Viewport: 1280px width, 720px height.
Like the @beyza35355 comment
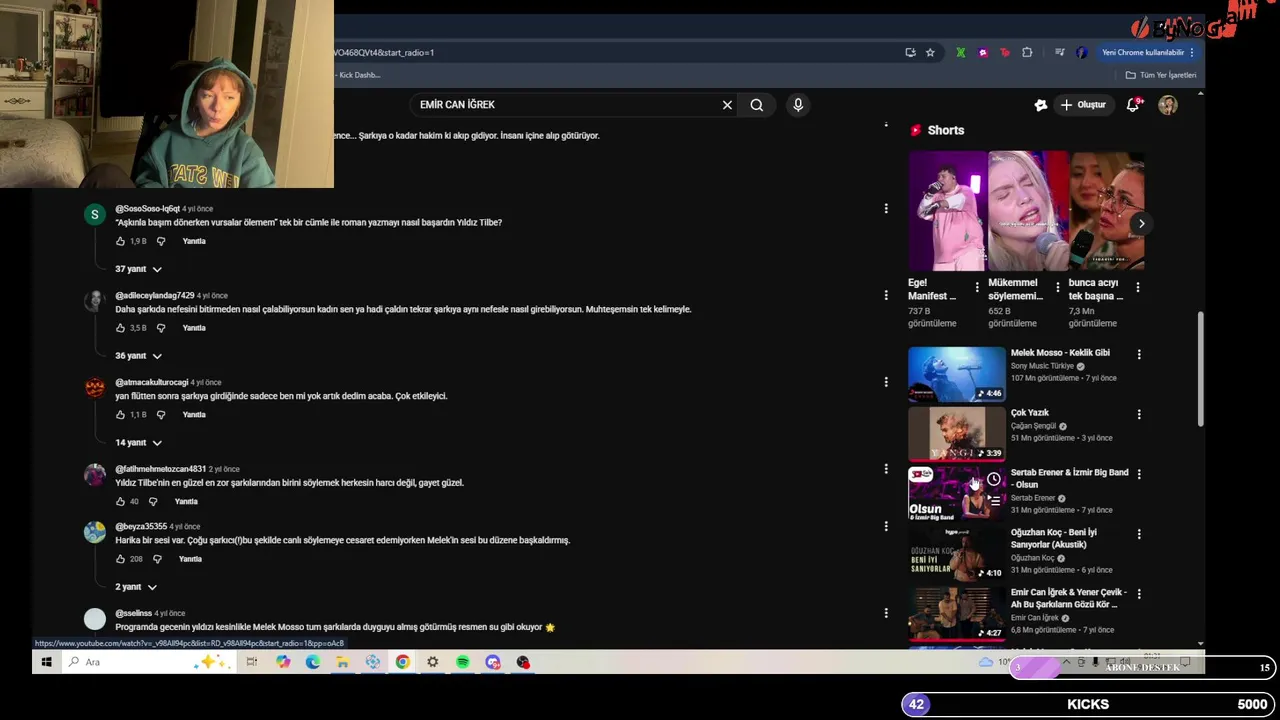120,559
